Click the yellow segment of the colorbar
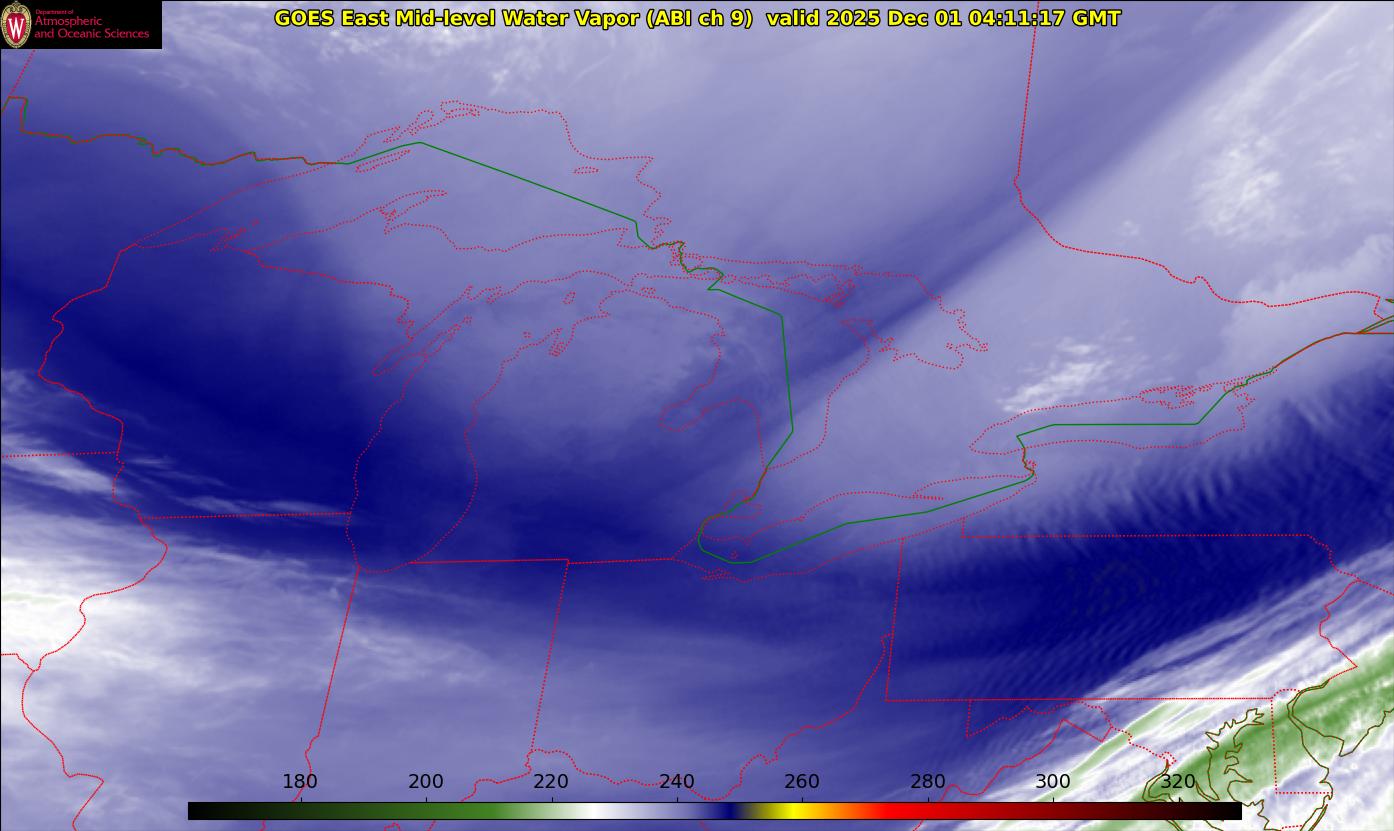This screenshot has height=831, width=1394. tap(790, 811)
